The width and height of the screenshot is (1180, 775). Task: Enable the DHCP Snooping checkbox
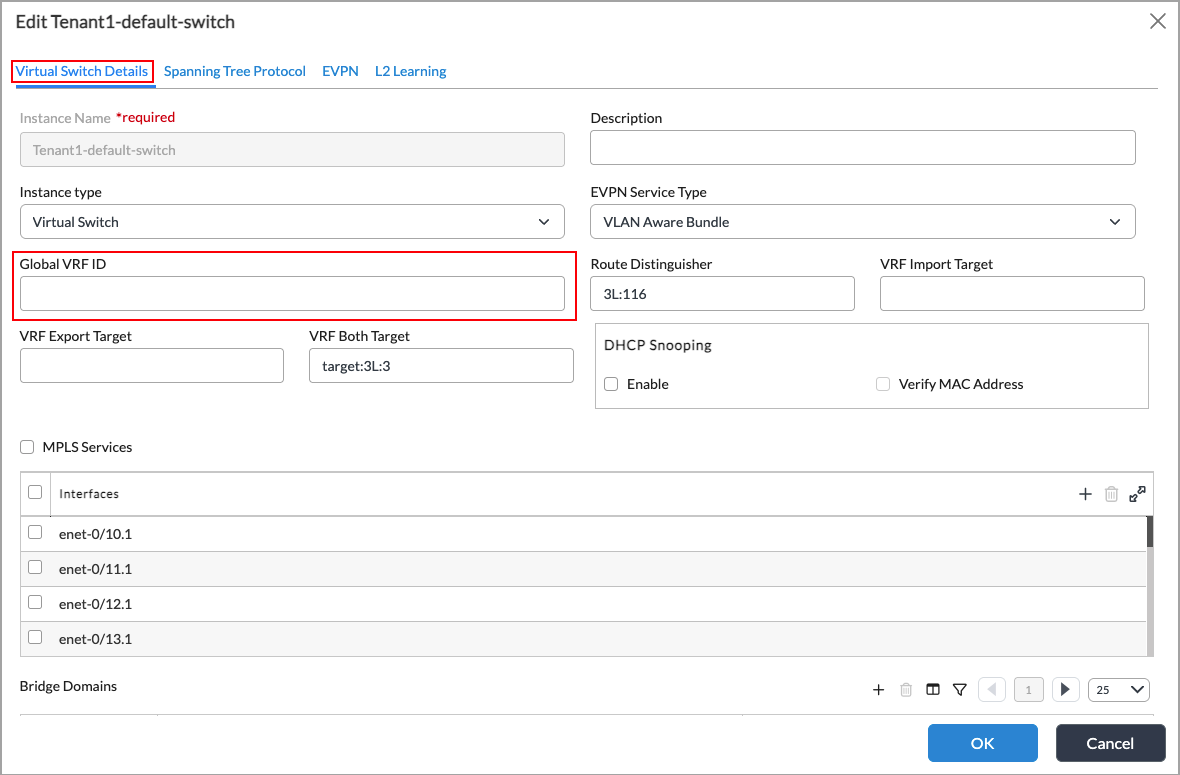pyautogui.click(x=612, y=384)
